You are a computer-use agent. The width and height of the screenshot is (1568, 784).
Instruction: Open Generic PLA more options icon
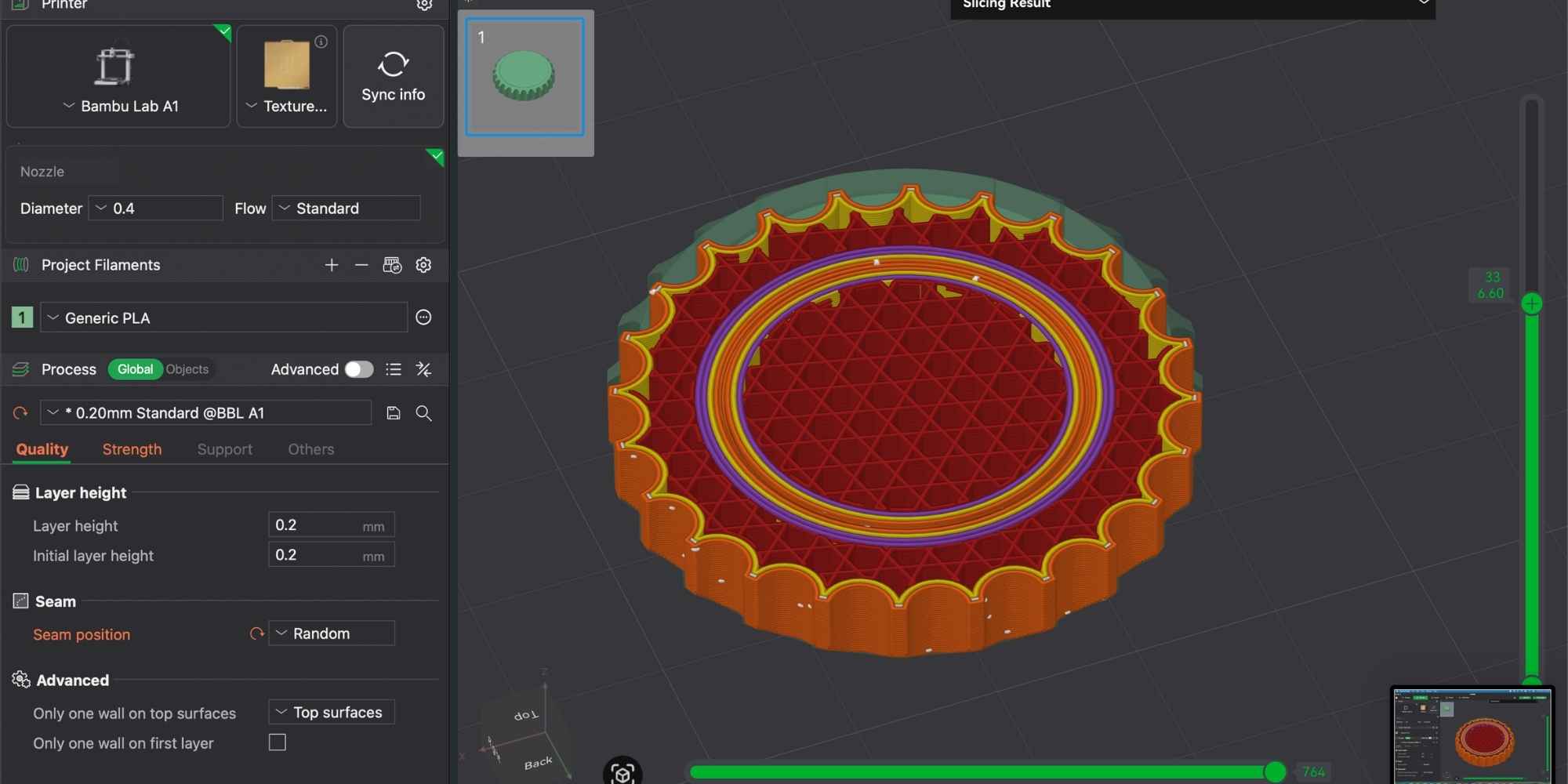(423, 318)
